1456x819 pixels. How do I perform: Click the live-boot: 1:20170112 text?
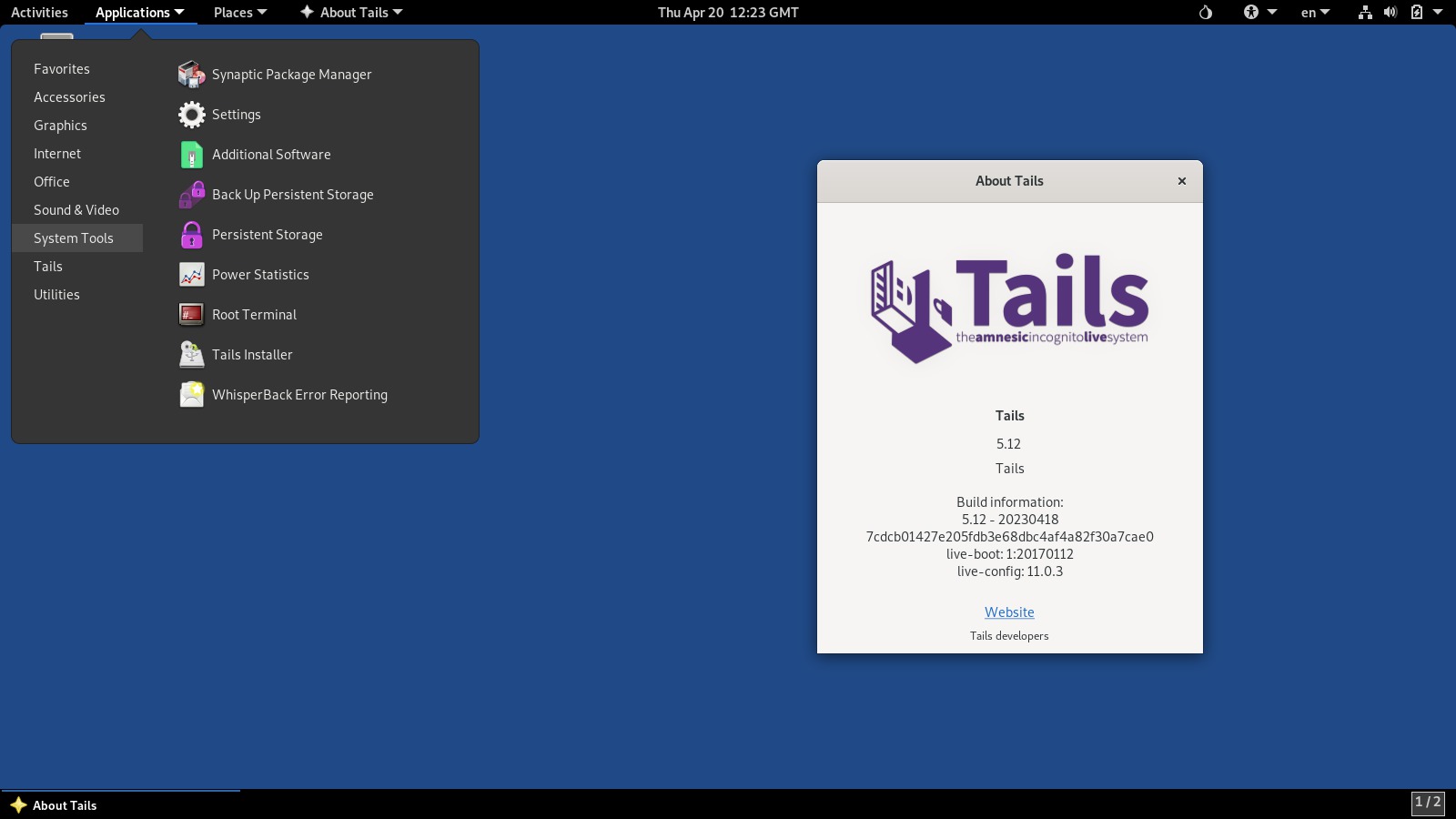[1009, 554]
